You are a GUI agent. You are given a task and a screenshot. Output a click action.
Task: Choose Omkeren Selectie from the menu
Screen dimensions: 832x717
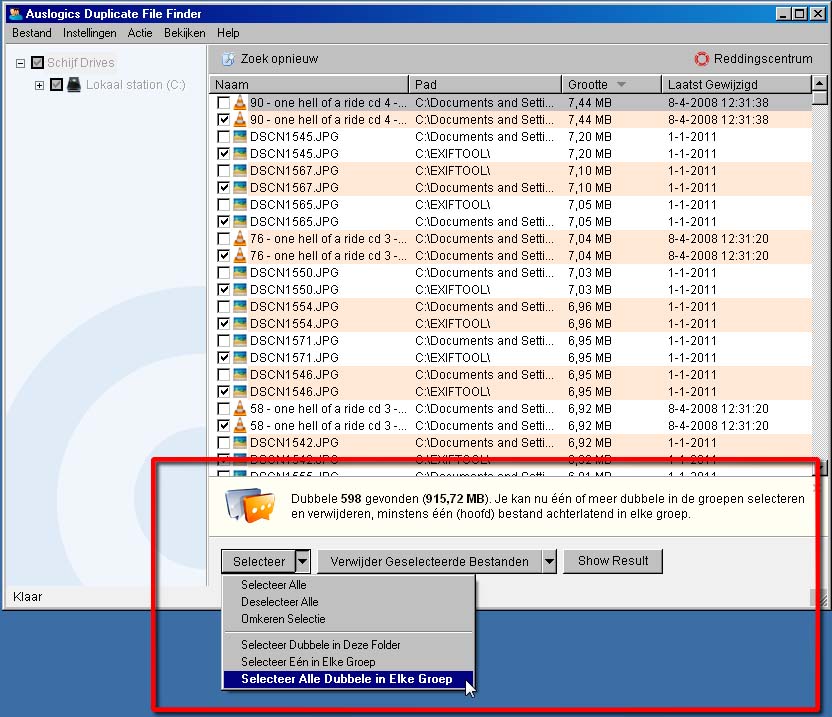click(x=348, y=619)
